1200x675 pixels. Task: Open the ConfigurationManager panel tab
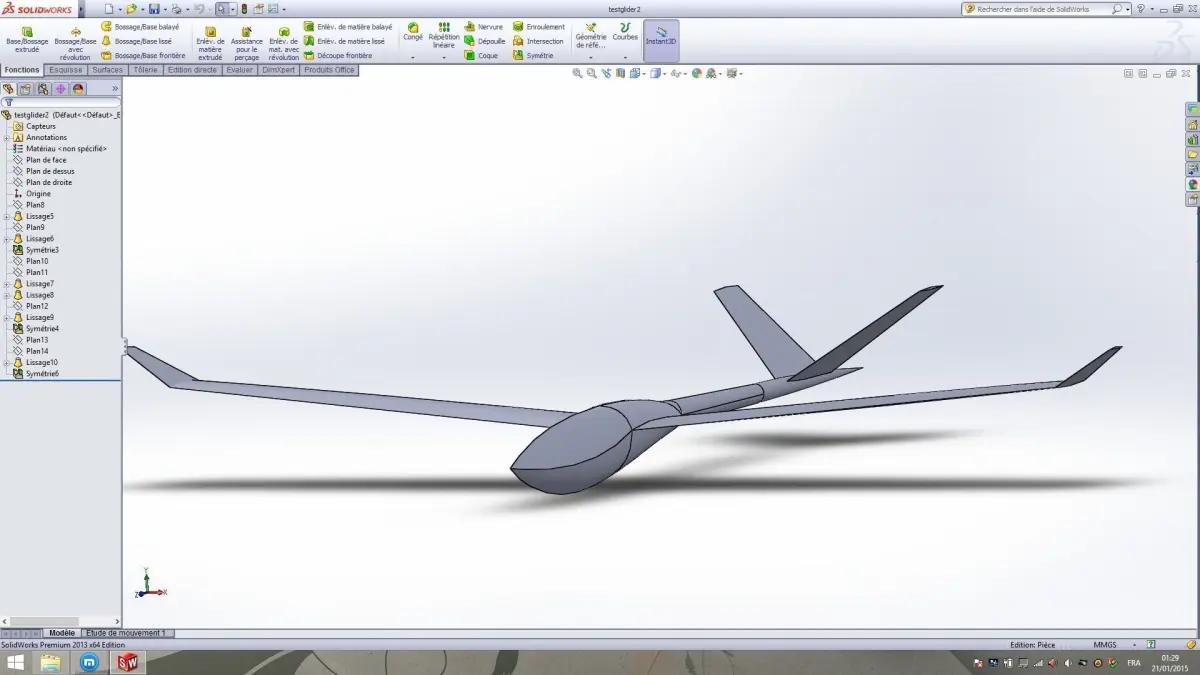[43, 89]
